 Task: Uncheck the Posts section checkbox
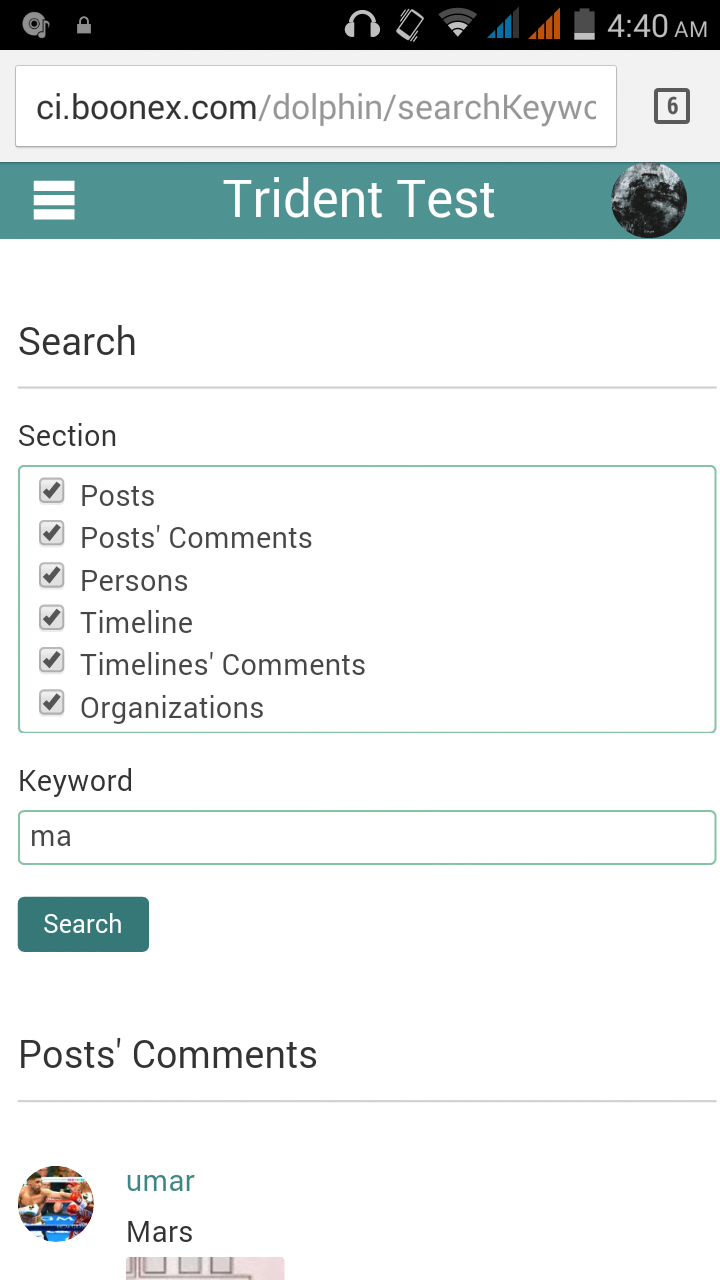tap(52, 491)
